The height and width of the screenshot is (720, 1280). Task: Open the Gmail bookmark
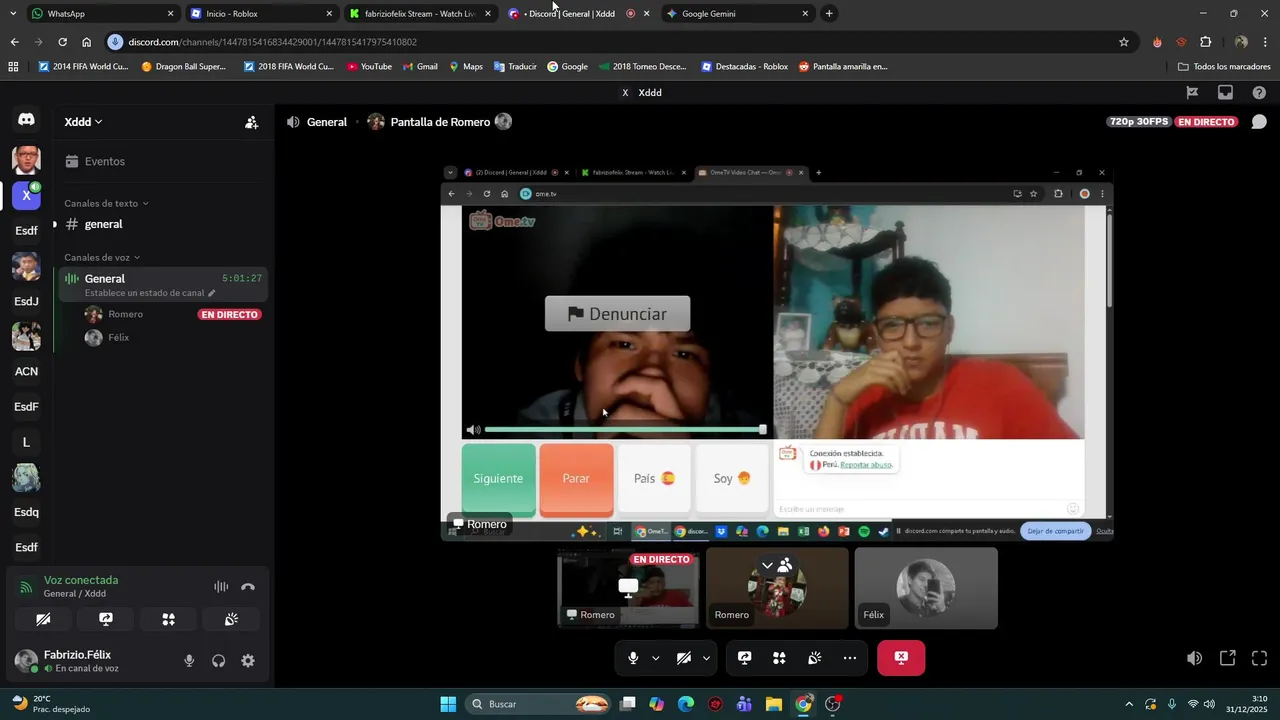tap(420, 67)
